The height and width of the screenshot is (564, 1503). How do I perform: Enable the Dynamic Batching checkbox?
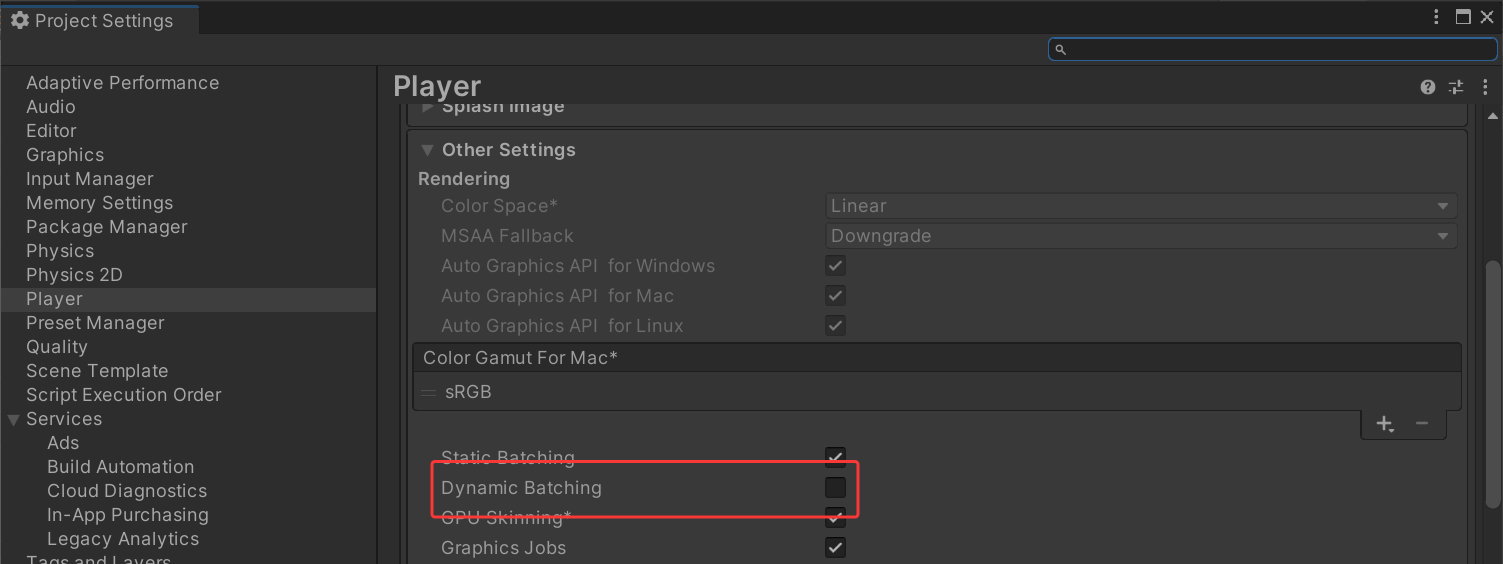click(x=835, y=488)
